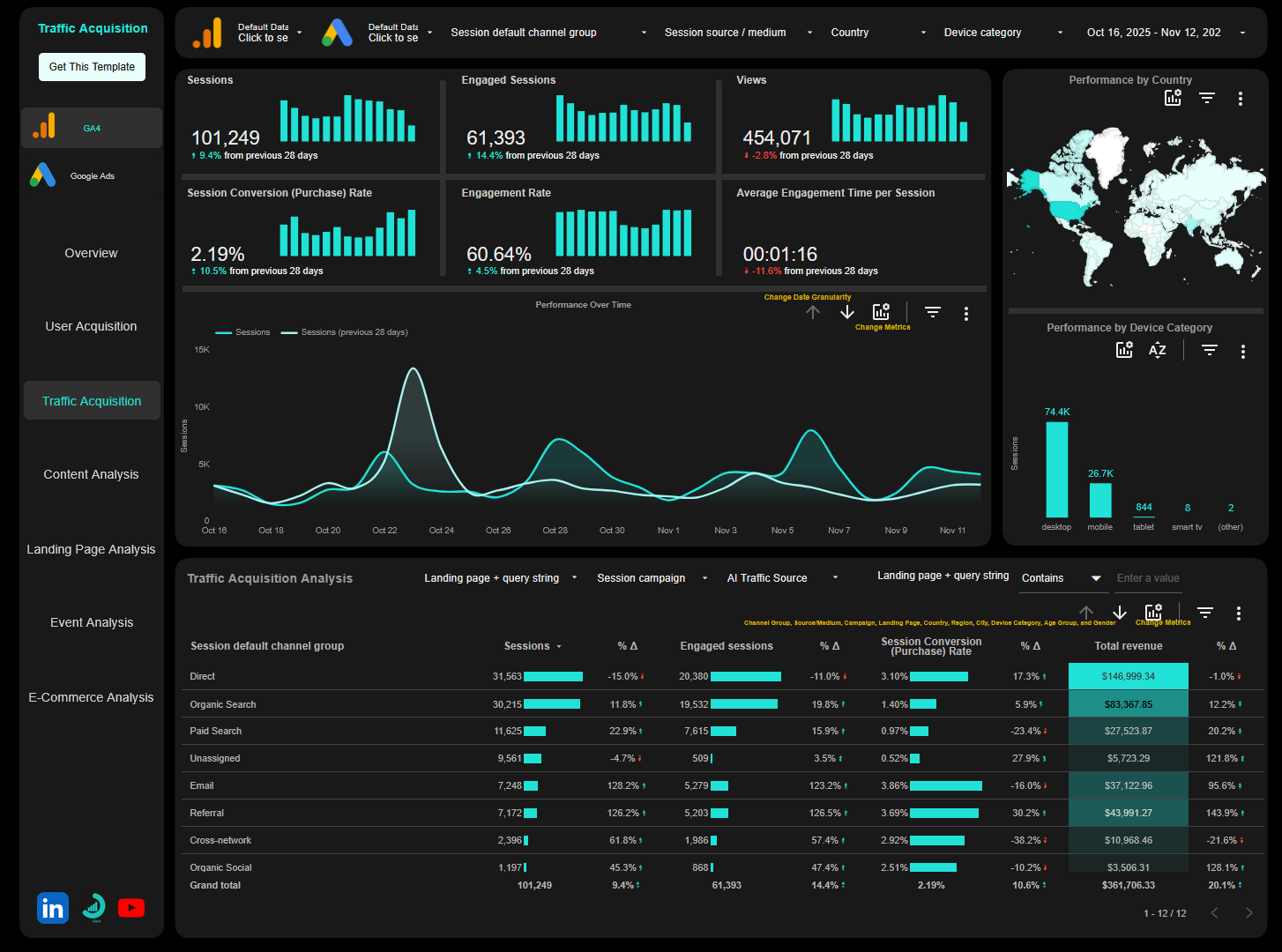
Task: Go to the Overview page
Action: [x=92, y=253]
